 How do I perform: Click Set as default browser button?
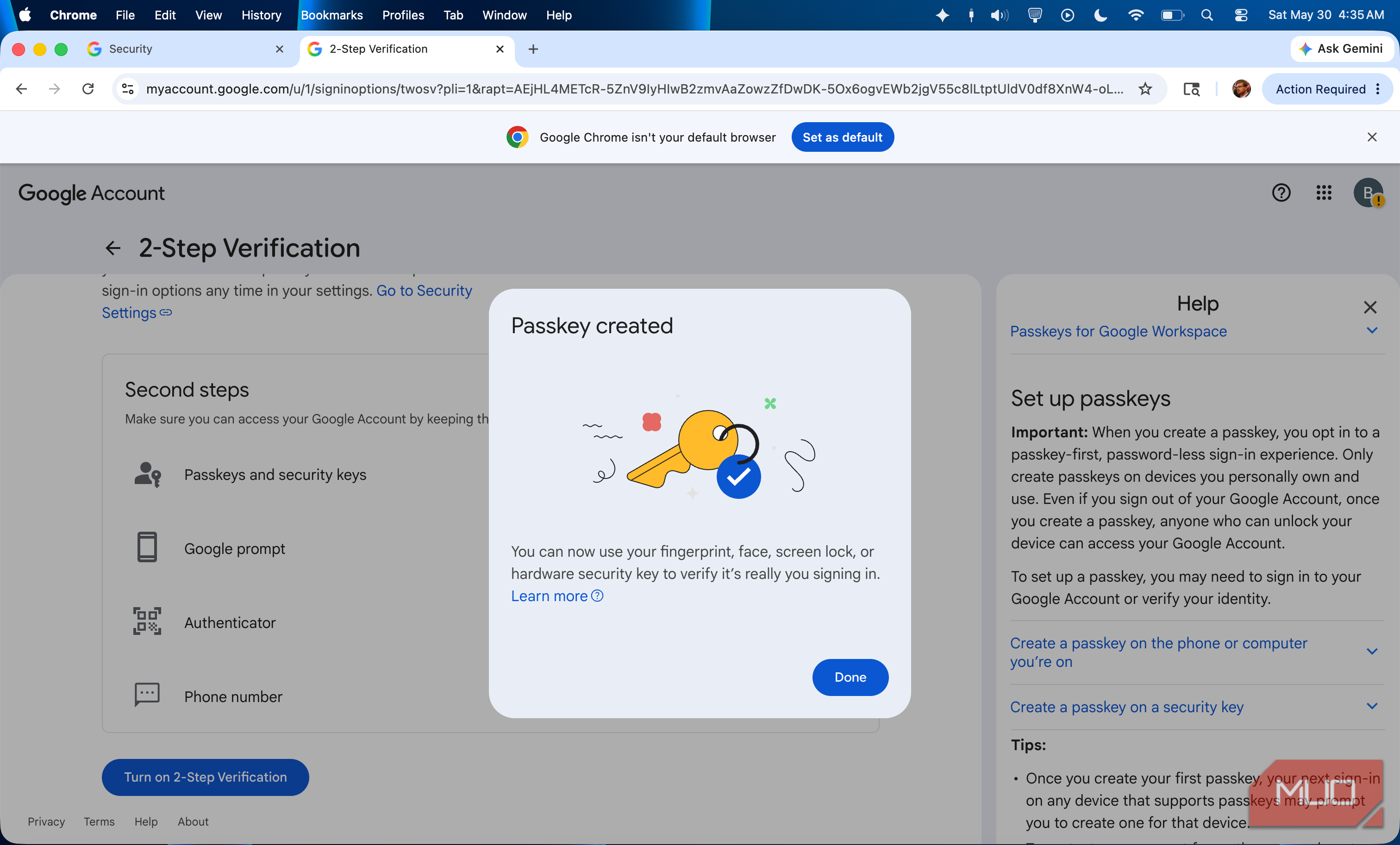click(x=842, y=137)
